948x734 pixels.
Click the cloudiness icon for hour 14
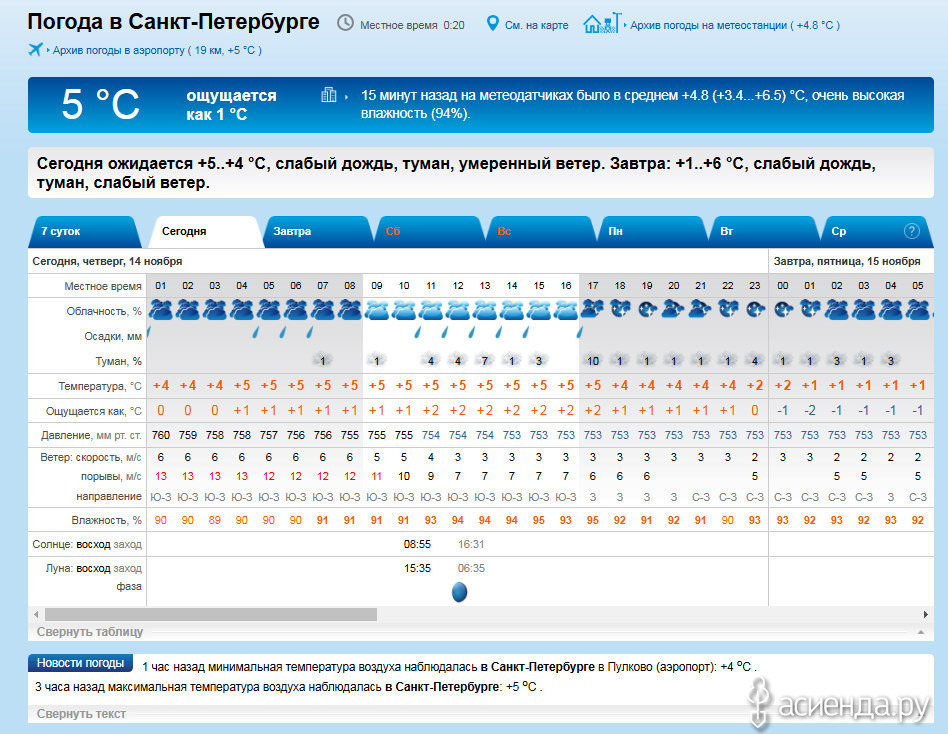[x=511, y=310]
